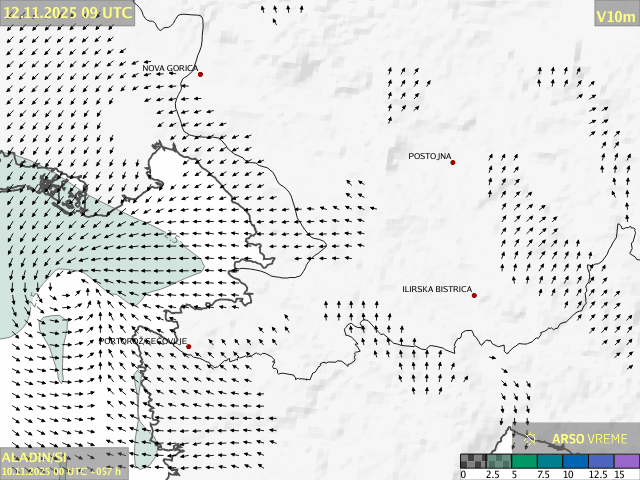Click the NOVA GORICA city label
Screen dimensions: 640x480
tap(170, 68)
